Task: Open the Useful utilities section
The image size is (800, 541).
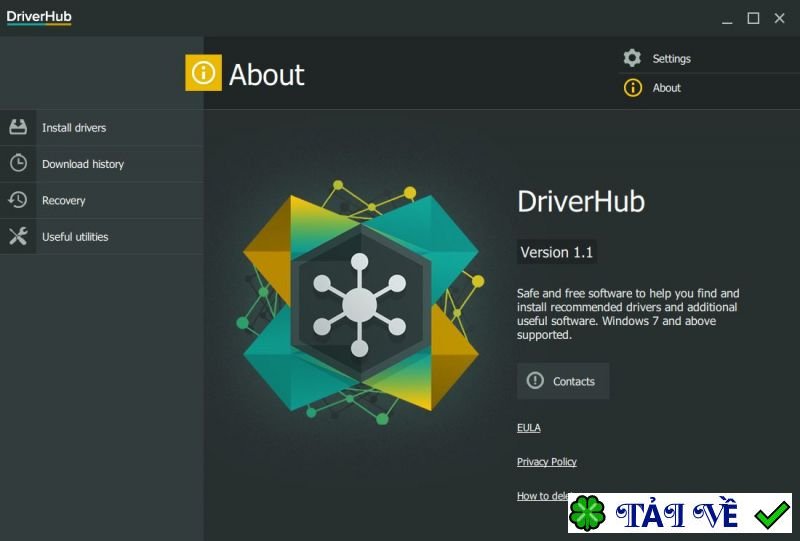Action: (x=102, y=236)
